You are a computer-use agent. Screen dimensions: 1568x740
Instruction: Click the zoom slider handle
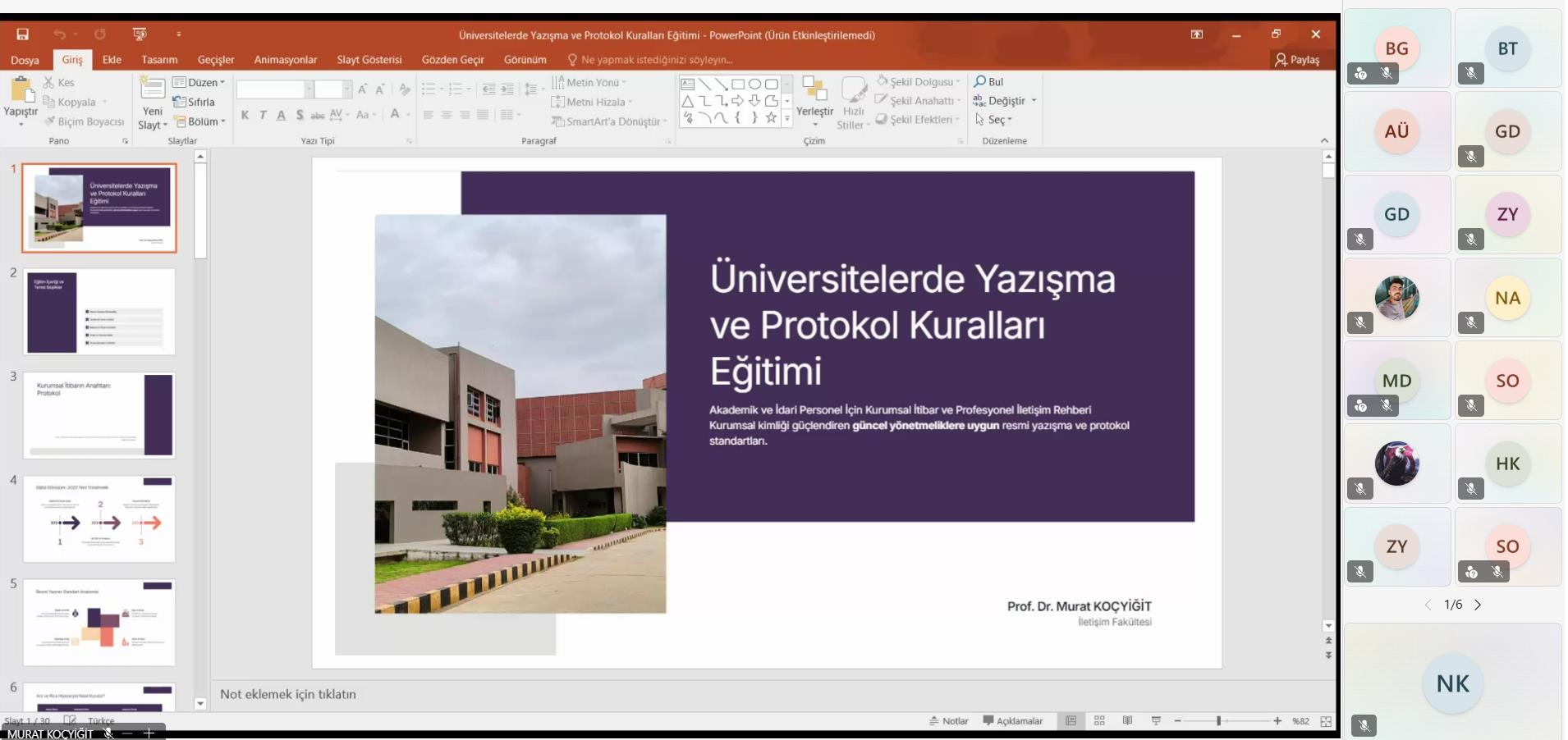(x=1218, y=721)
